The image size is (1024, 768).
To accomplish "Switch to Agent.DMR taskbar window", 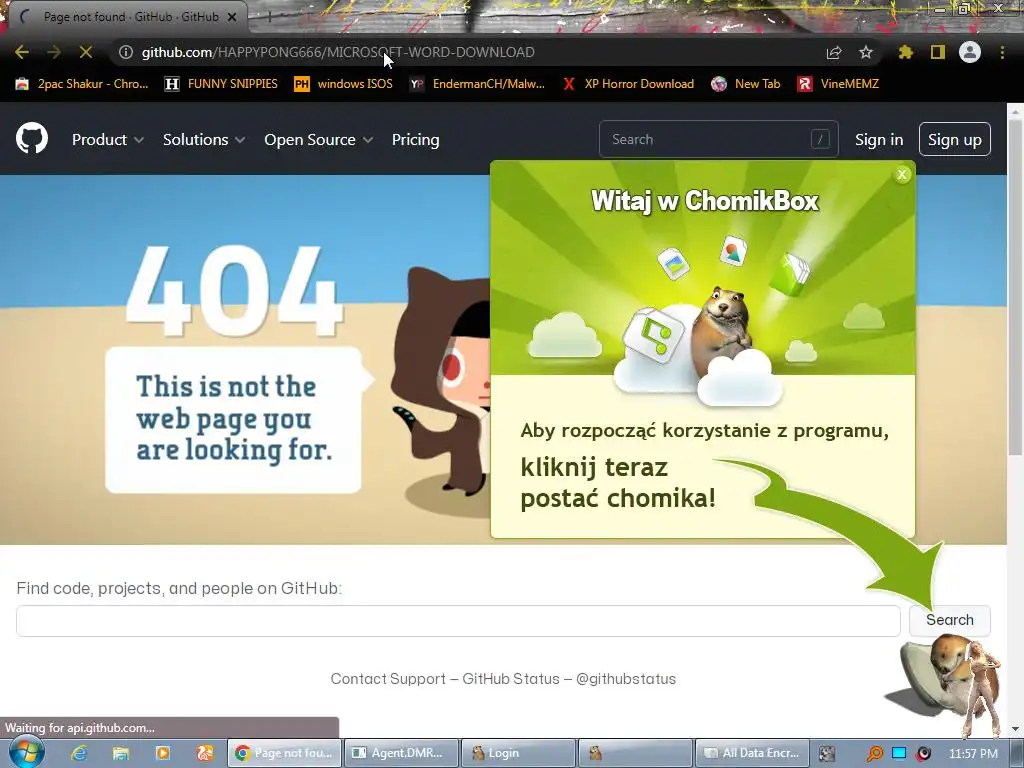I will point(401,753).
